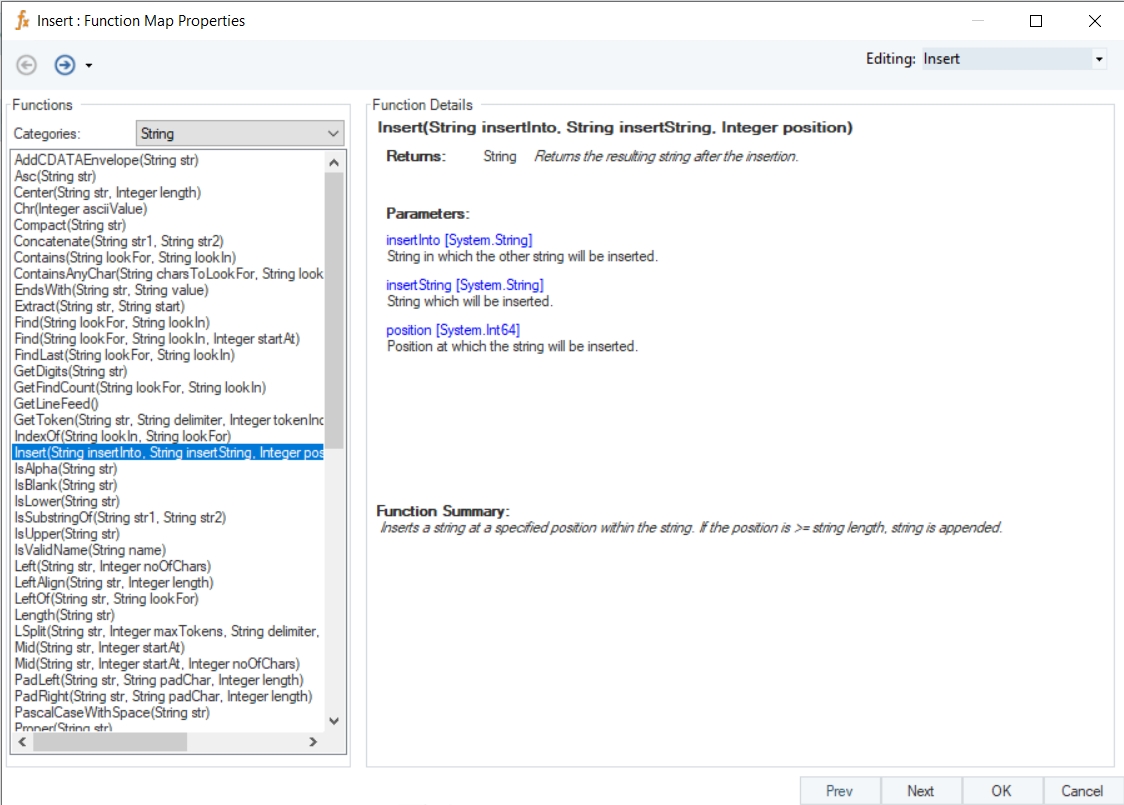Click the forward navigation arrow icon
Image resolution: width=1124 pixels, height=805 pixels.
pos(64,65)
